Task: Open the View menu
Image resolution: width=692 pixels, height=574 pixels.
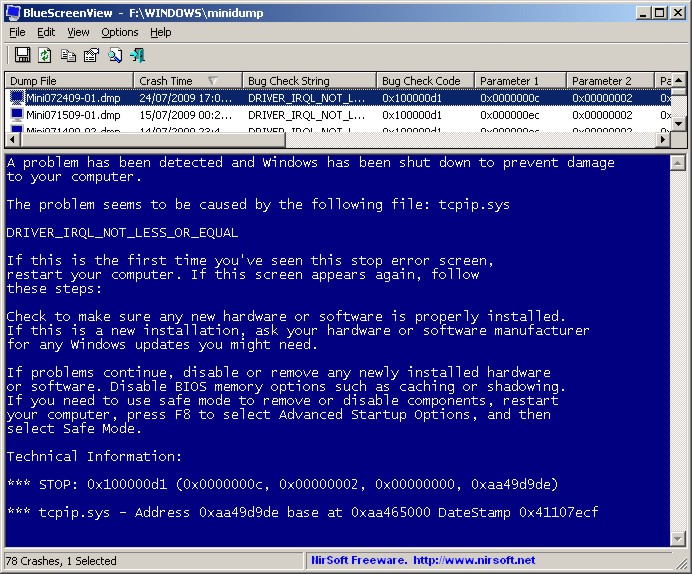Action: (x=78, y=32)
